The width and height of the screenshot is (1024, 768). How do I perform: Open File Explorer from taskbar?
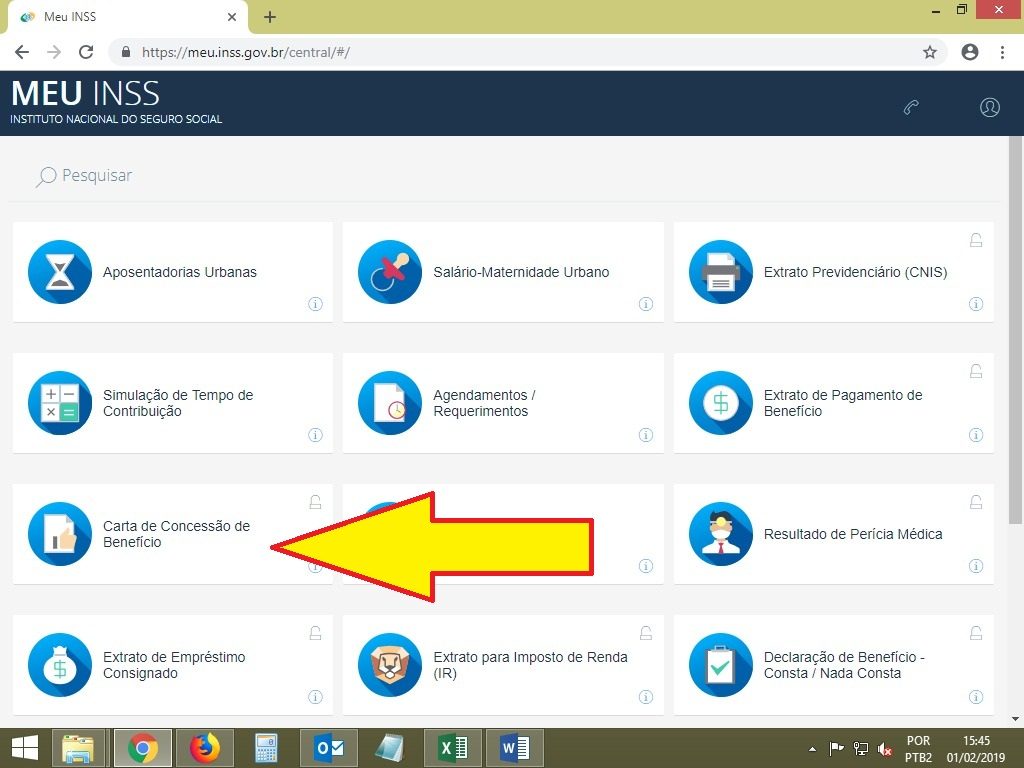pos(78,748)
